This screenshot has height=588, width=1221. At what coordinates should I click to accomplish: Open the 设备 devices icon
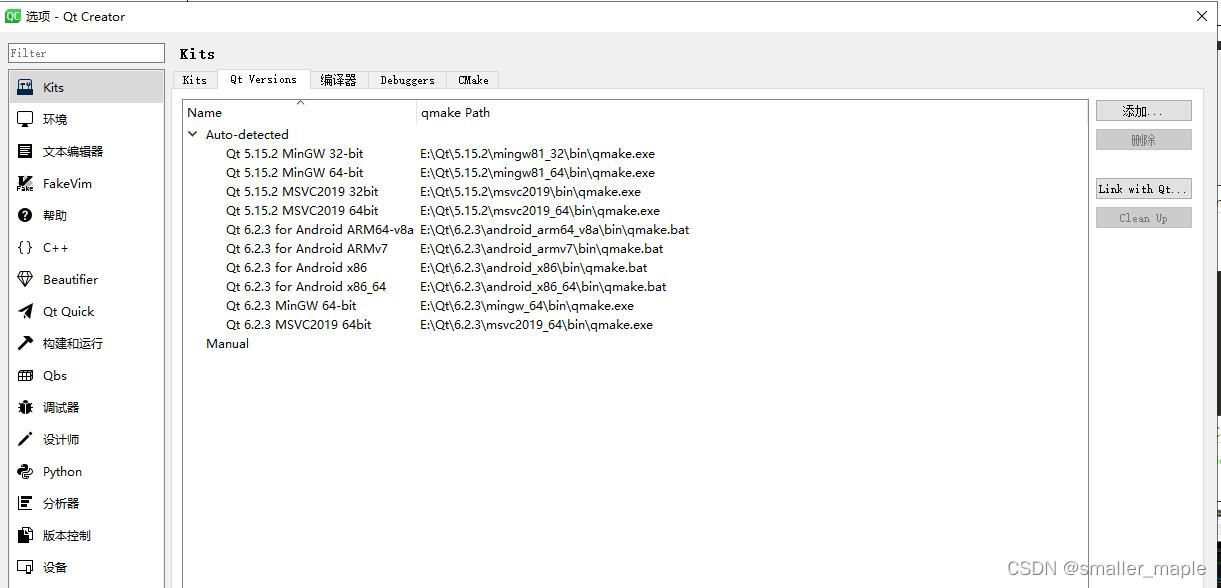25,567
